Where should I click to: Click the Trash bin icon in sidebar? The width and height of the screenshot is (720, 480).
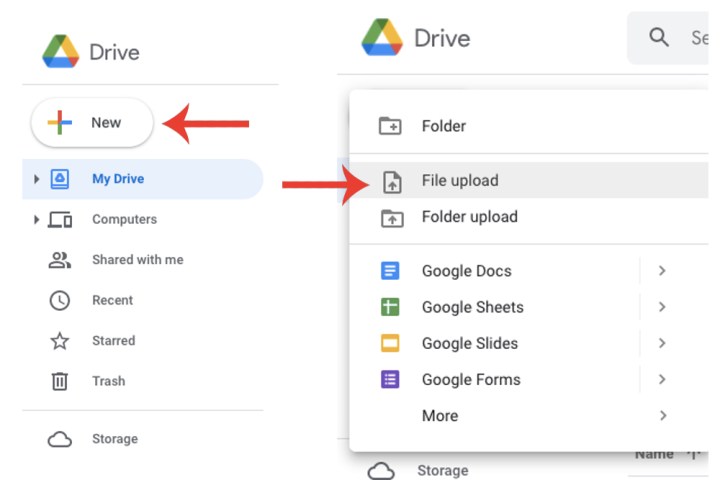point(60,381)
